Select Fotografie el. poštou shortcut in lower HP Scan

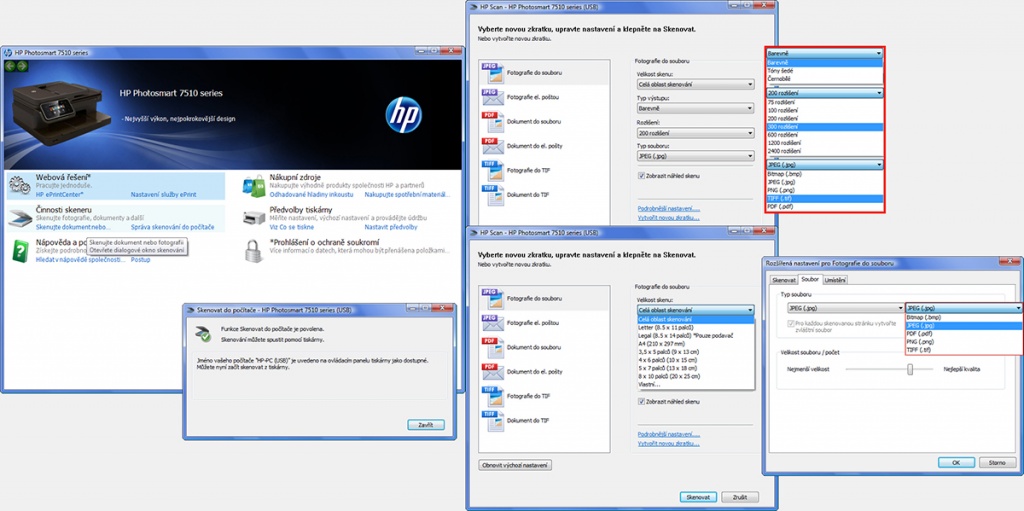543,323
